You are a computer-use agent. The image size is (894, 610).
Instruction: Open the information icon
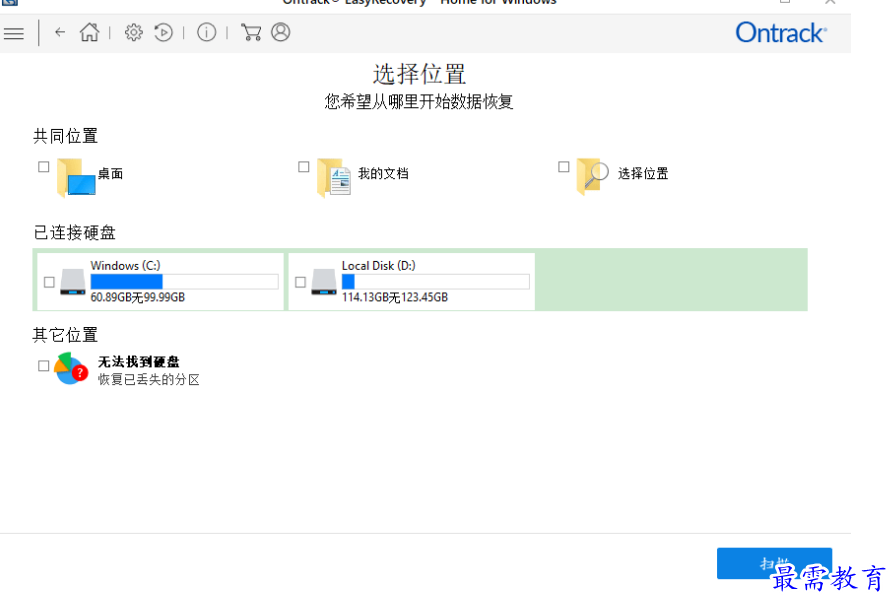(206, 32)
